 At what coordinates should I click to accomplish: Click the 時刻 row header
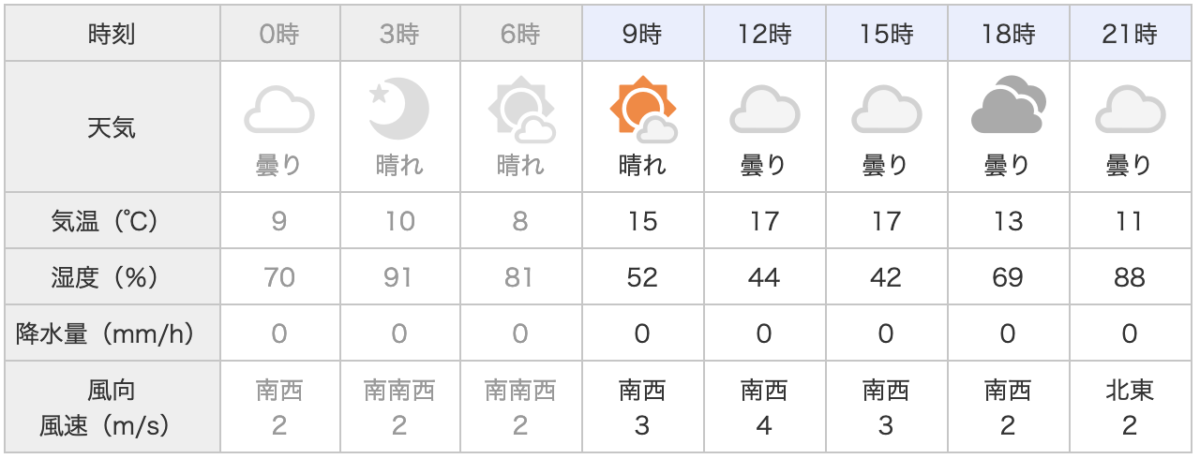coord(112,35)
